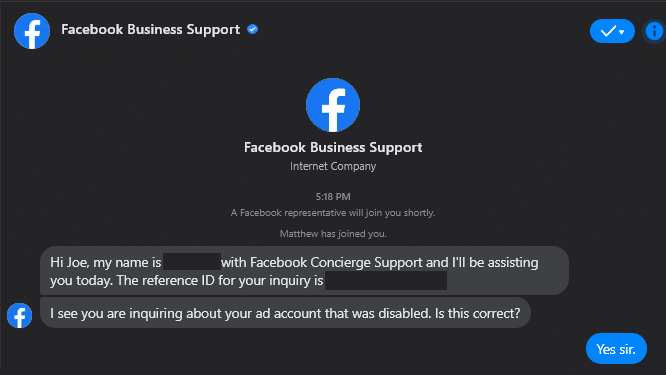
Task: Click the Facebook logo avatar in the header
Action: [32, 31]
